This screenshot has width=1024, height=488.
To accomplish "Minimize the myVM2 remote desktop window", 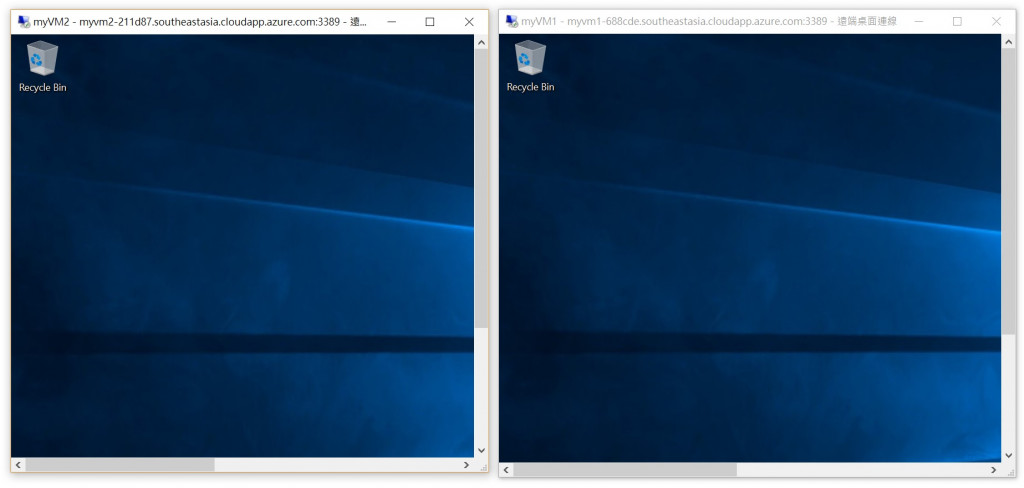I will 391,22.
